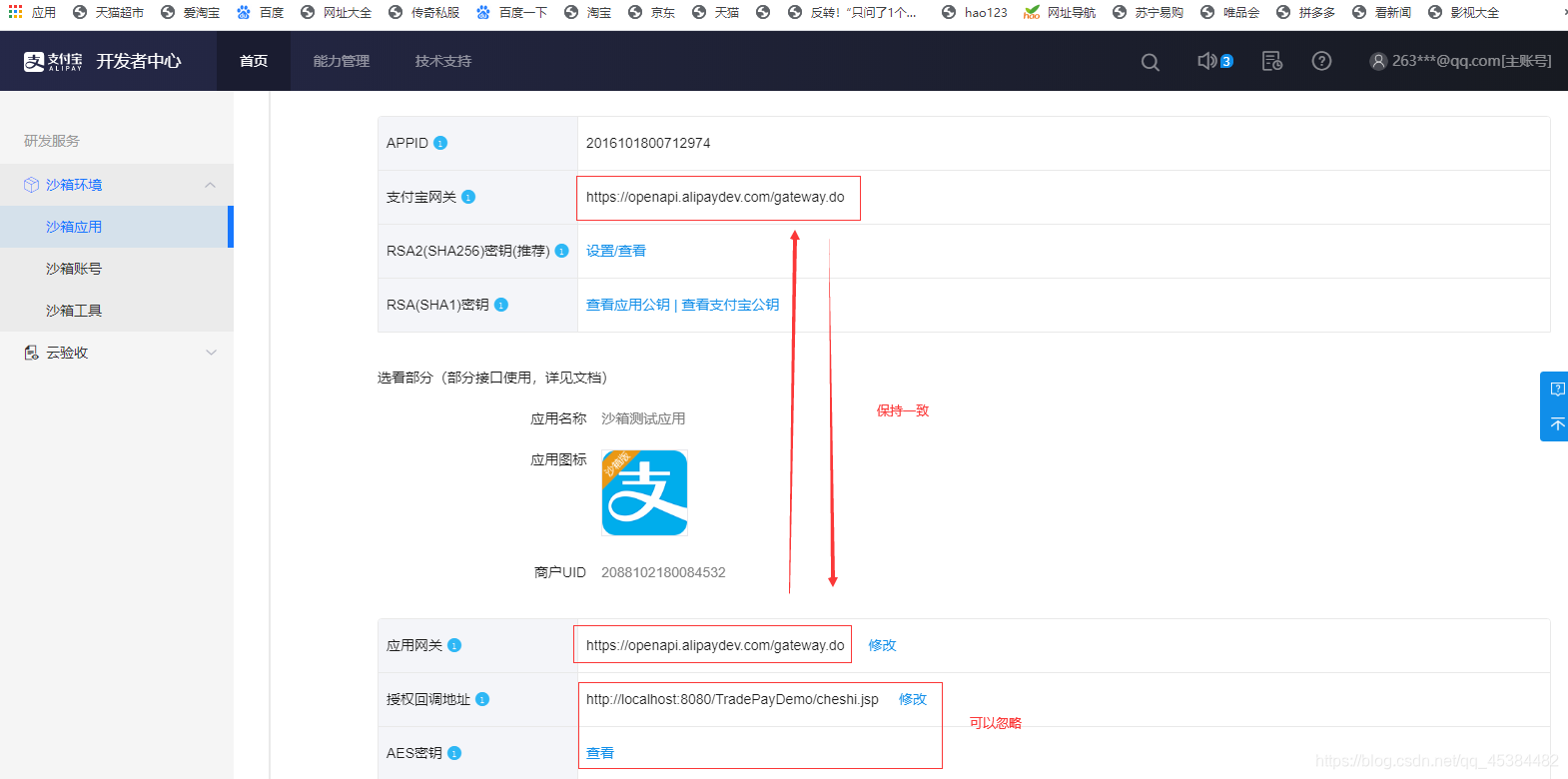Click info icon next to 支付宝网关
The width and height of the screenshot is (1568, 779).
click(468, 197)
